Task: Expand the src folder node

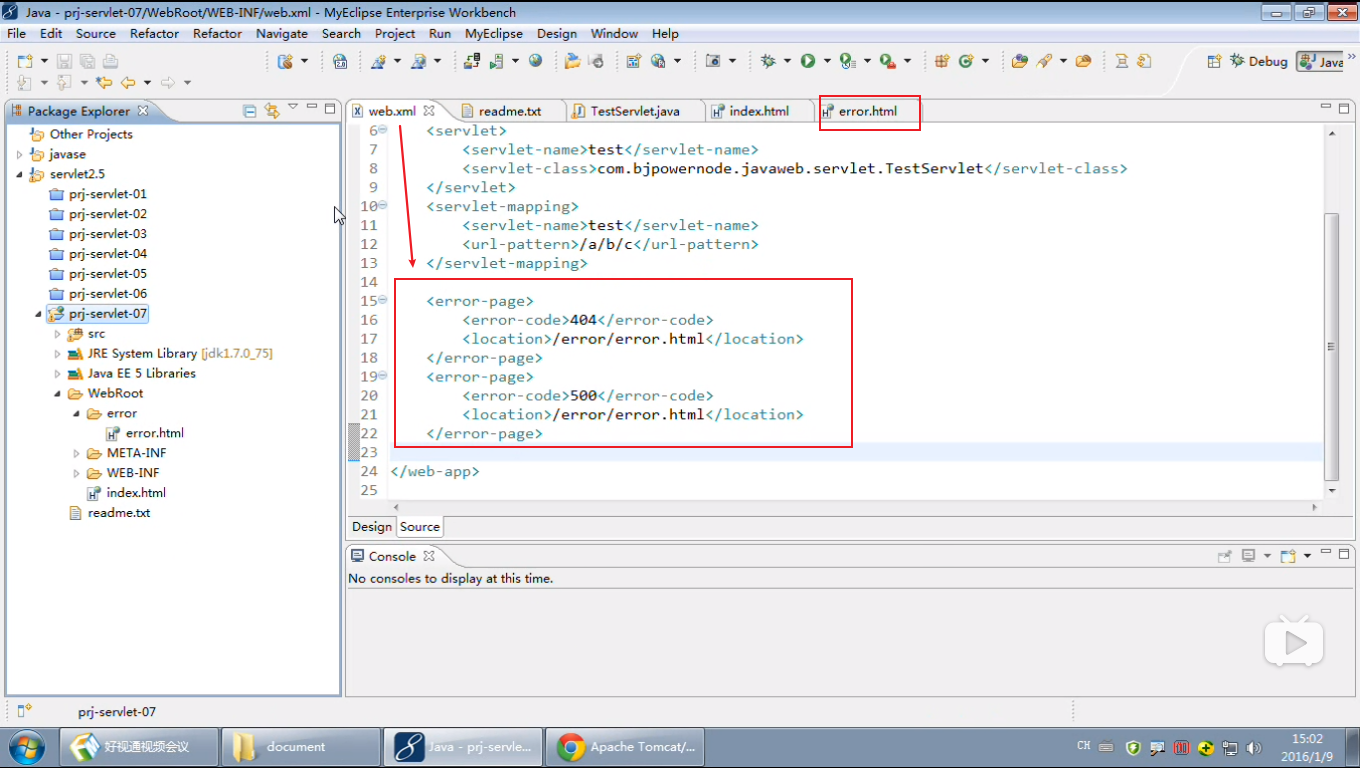Action: coord(58,334)
